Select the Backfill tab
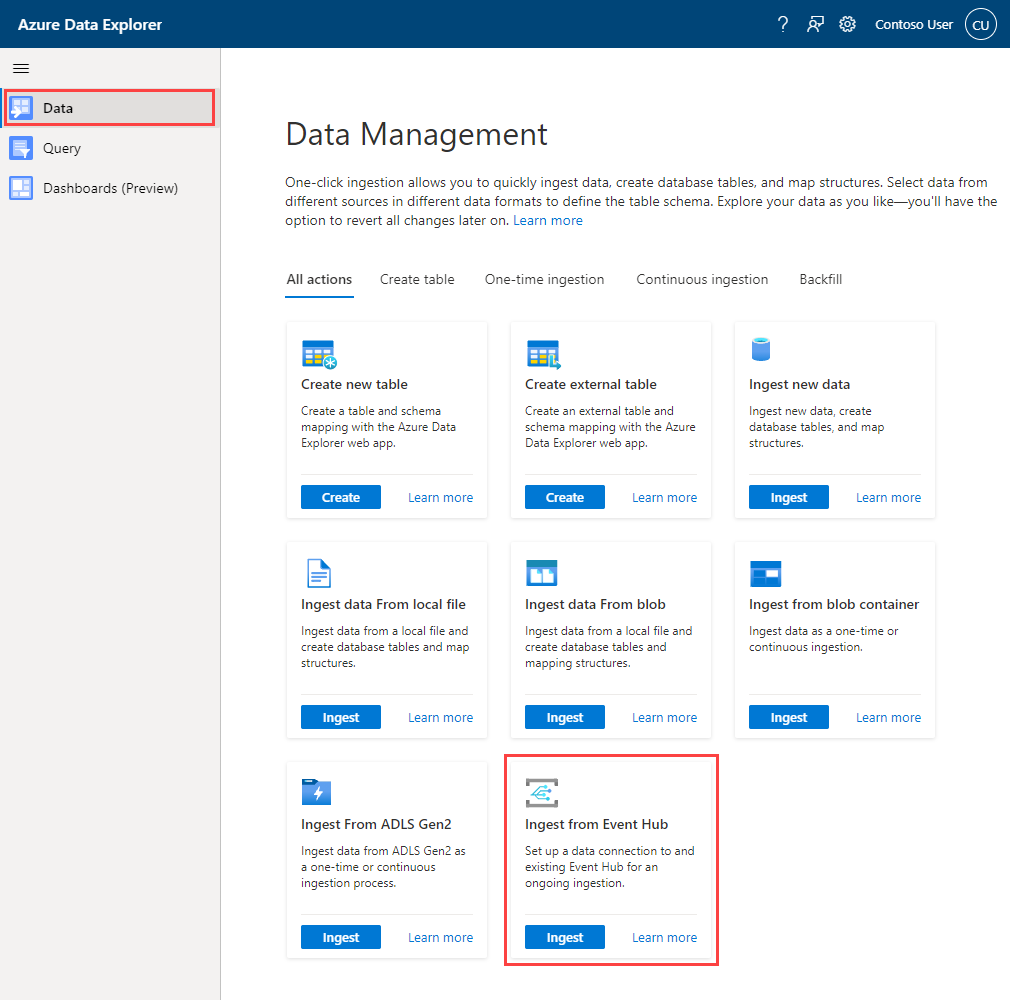The image size is (1010, 1000). (820, 279)
